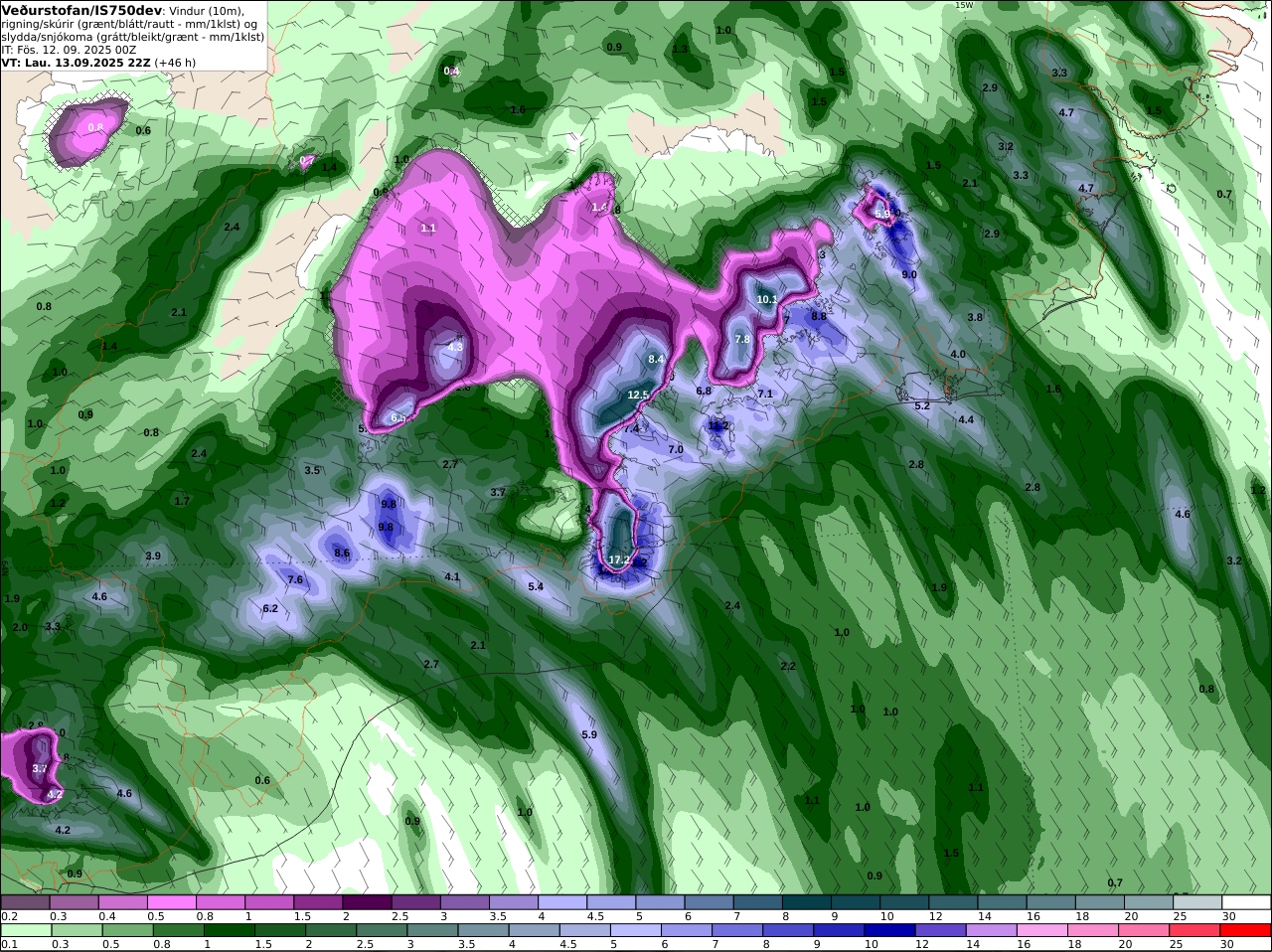Viewport: 1272px width, 952px height.
Task: Select the 7.1 value on the map
Action: point(765,395)
